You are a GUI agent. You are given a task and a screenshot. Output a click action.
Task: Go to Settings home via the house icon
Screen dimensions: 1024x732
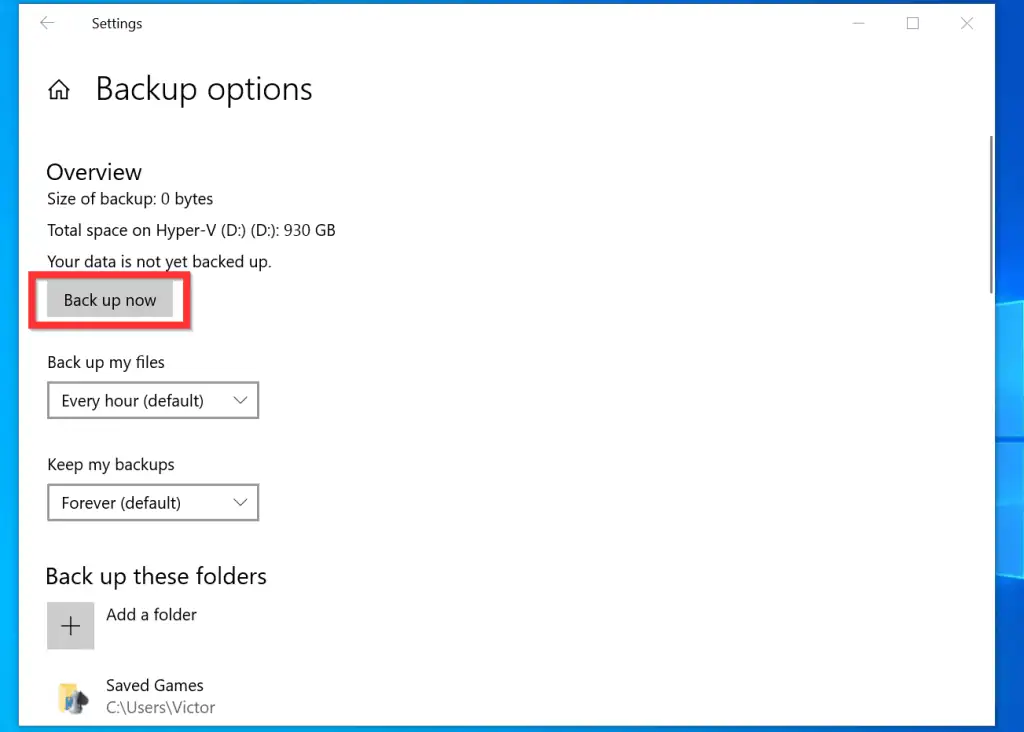(x=59, y=90)
